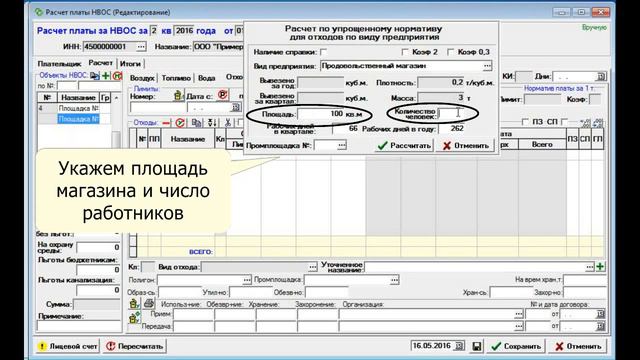Open Вид предприятия selection with ellipsis button
The height and width of the screenshot is (360, 640).
487,66
